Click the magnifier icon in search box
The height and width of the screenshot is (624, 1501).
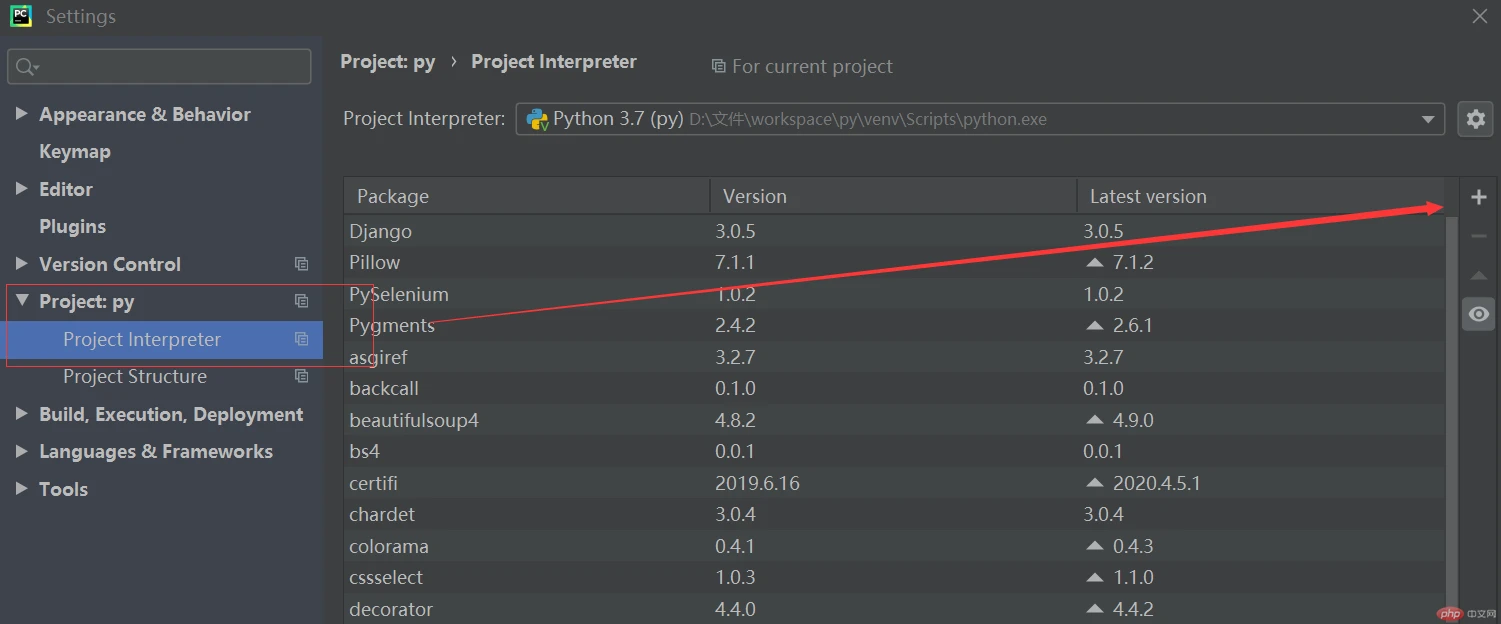(x=25, y=67)
